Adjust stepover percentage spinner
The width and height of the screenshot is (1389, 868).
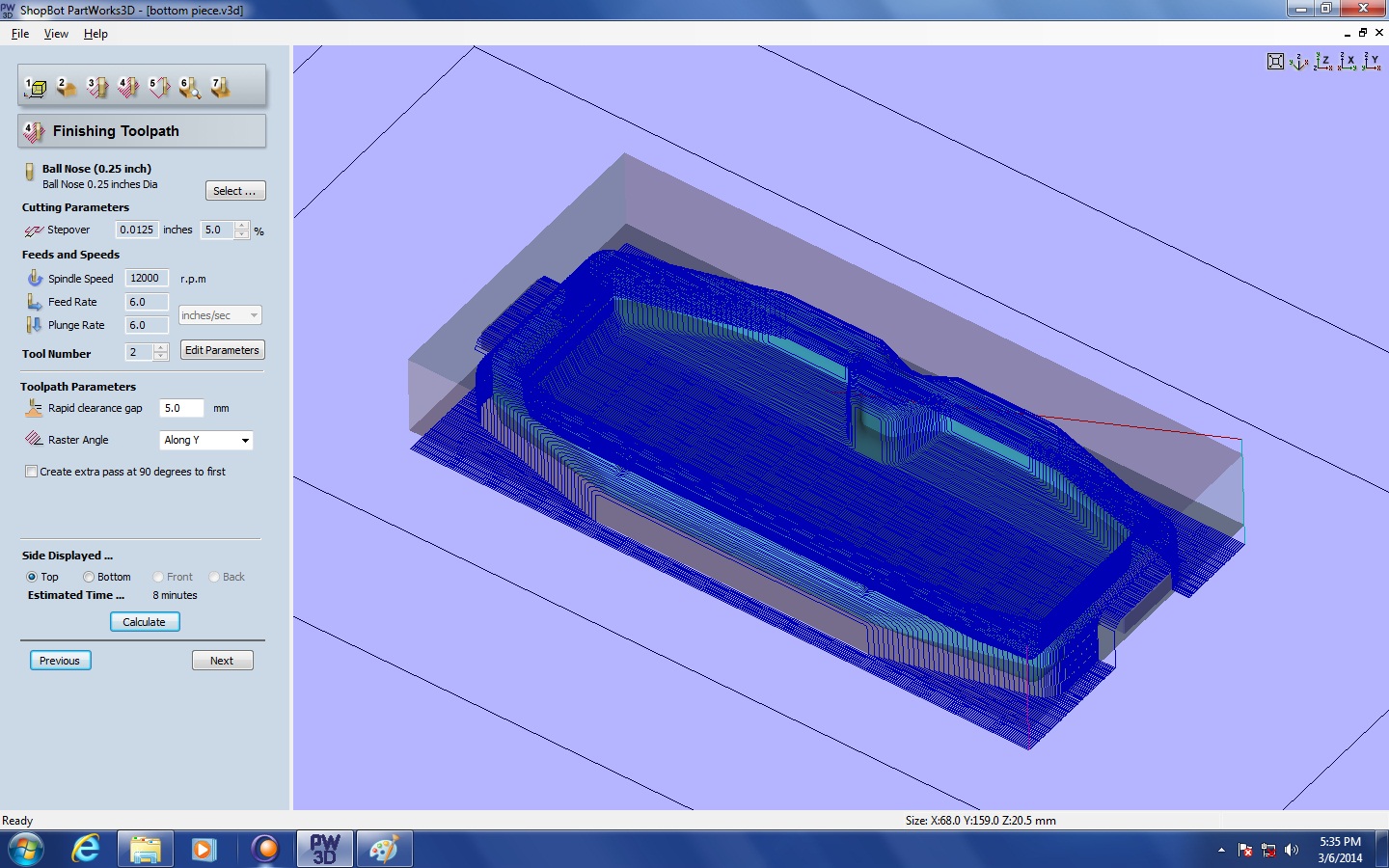click(242, 230)
